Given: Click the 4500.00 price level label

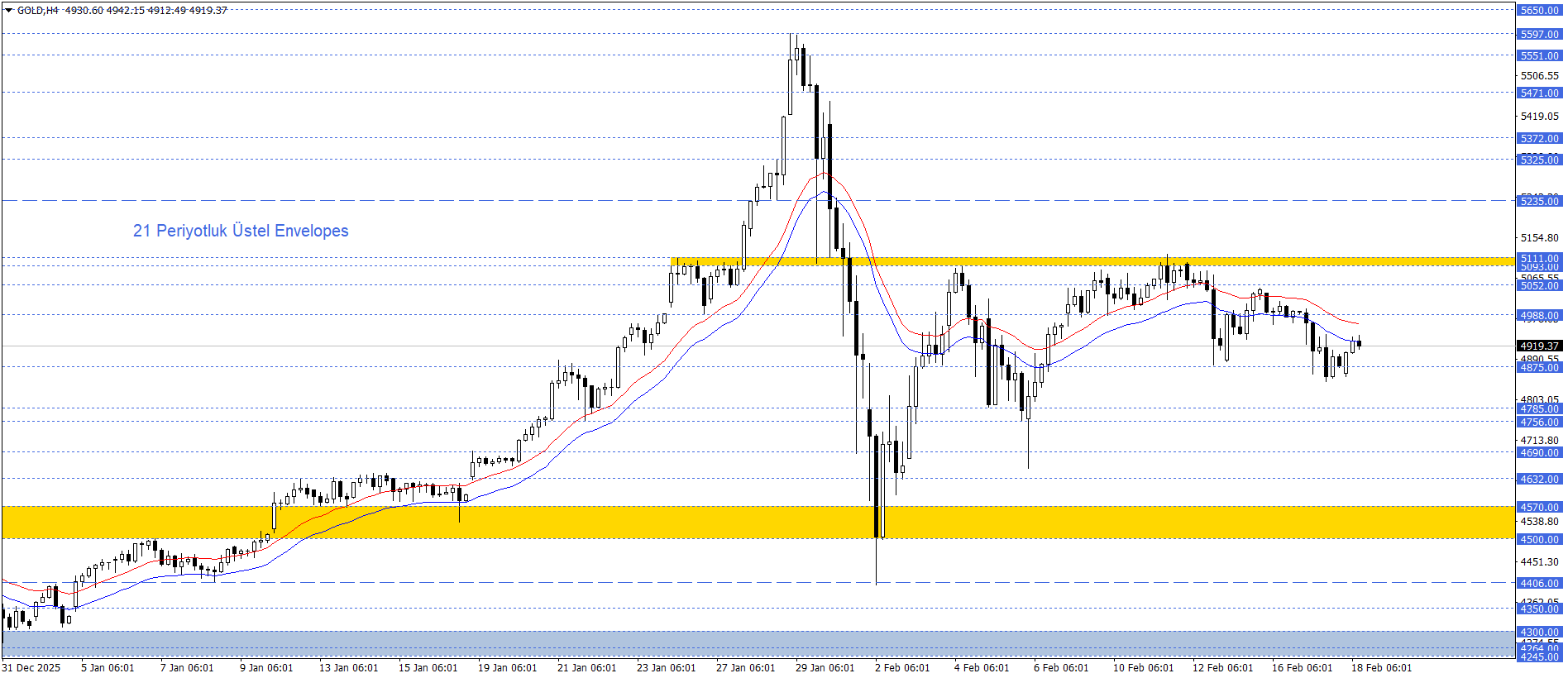Looking at the screenshot, I should coord(1539,540).
